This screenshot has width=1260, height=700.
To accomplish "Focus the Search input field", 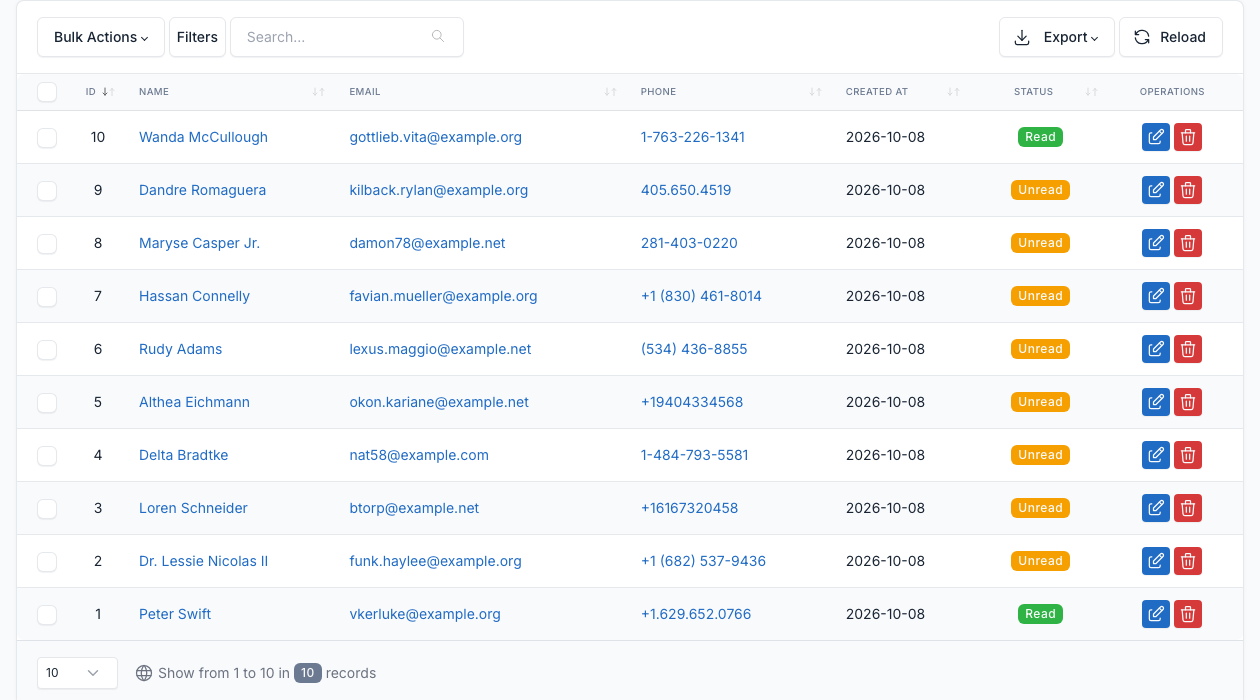I will (x=347, y=37).
